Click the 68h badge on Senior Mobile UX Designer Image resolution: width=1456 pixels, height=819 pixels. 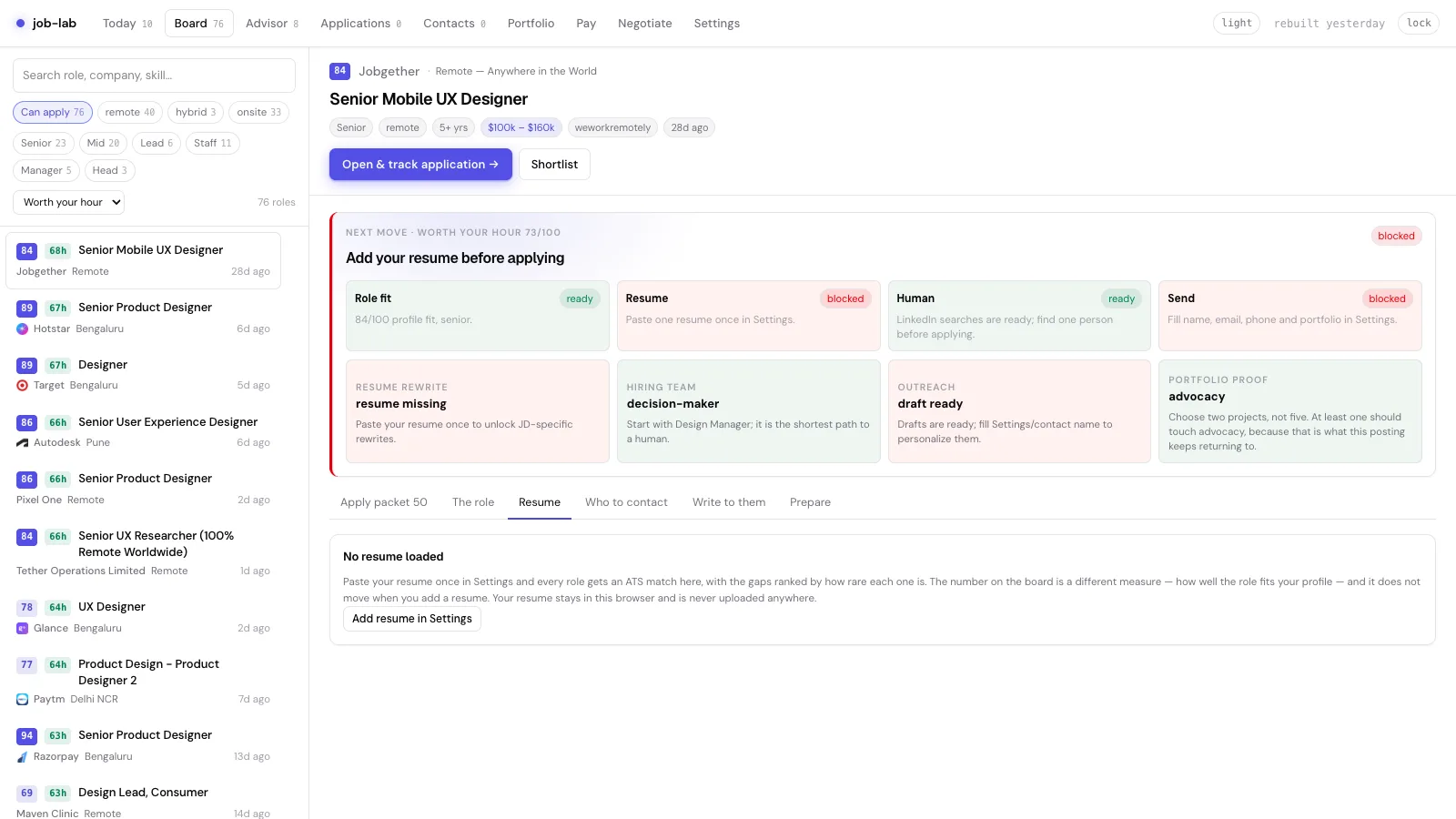click(58, 251)
